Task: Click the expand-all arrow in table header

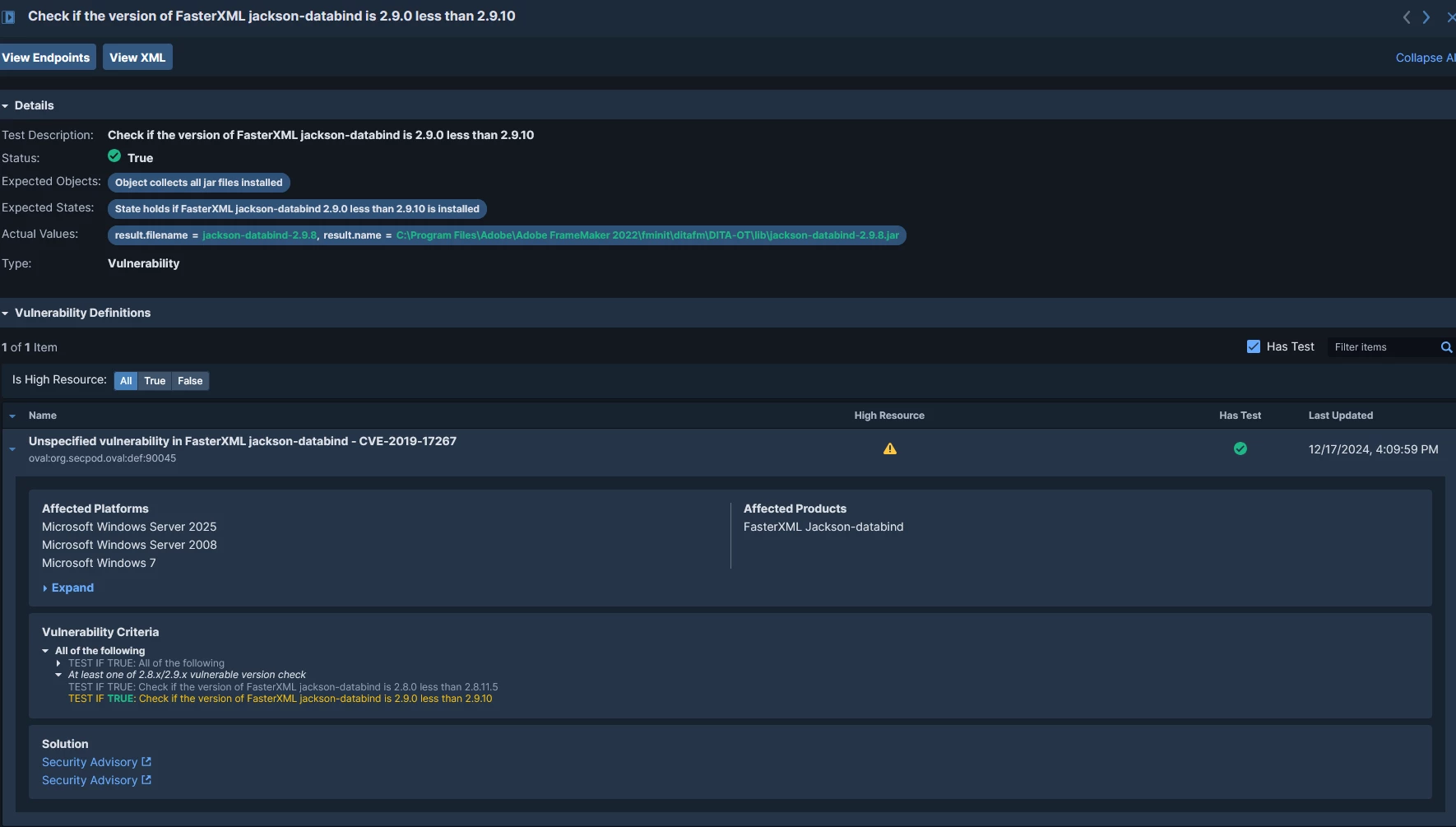Action: [12, 416]
